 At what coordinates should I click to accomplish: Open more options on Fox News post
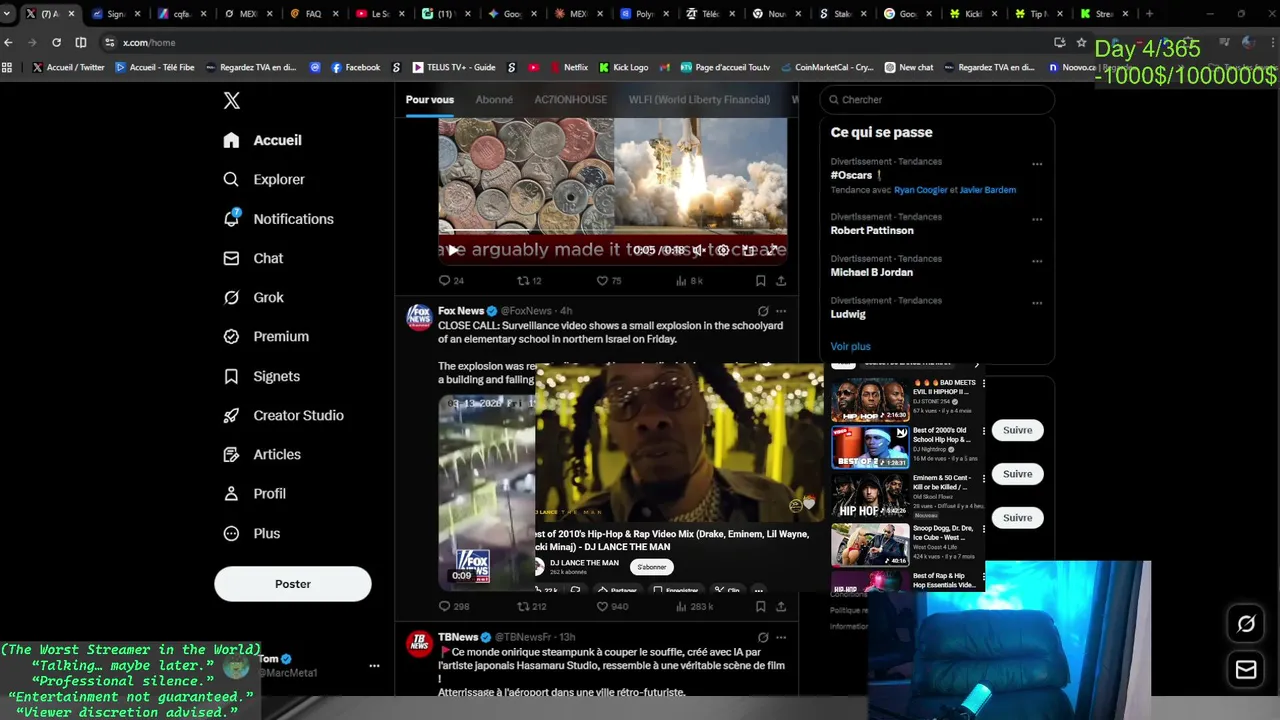click(781, 311)
